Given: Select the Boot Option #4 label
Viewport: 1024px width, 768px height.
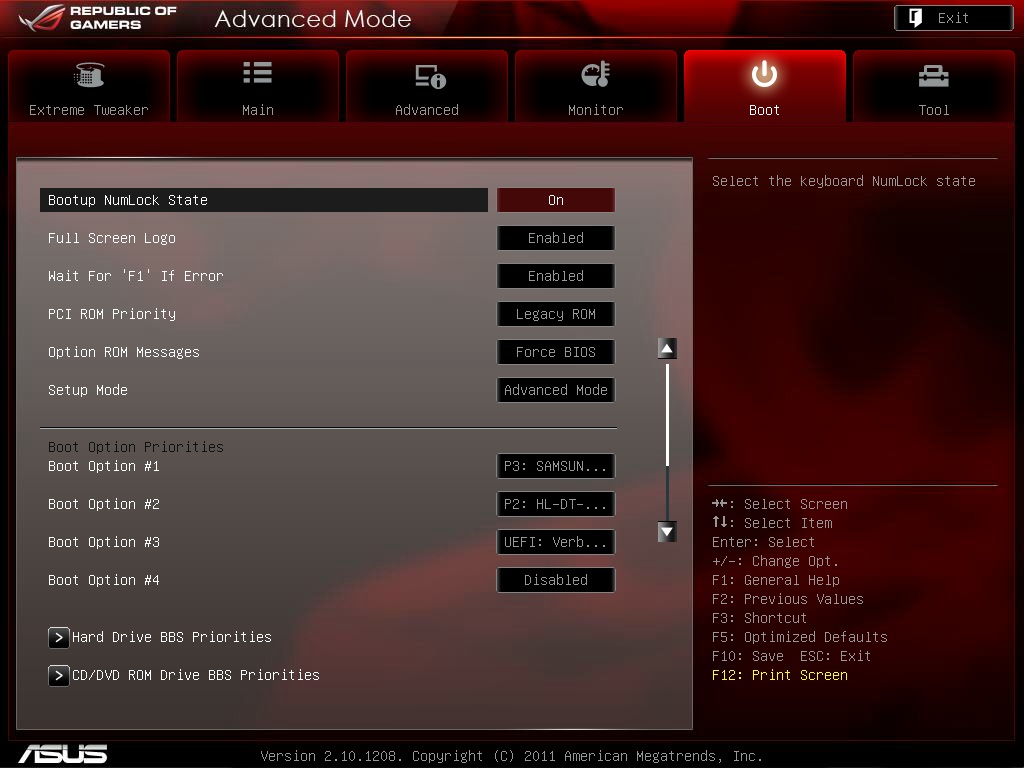Looking at the screenshot, I should tap(104, 580).
